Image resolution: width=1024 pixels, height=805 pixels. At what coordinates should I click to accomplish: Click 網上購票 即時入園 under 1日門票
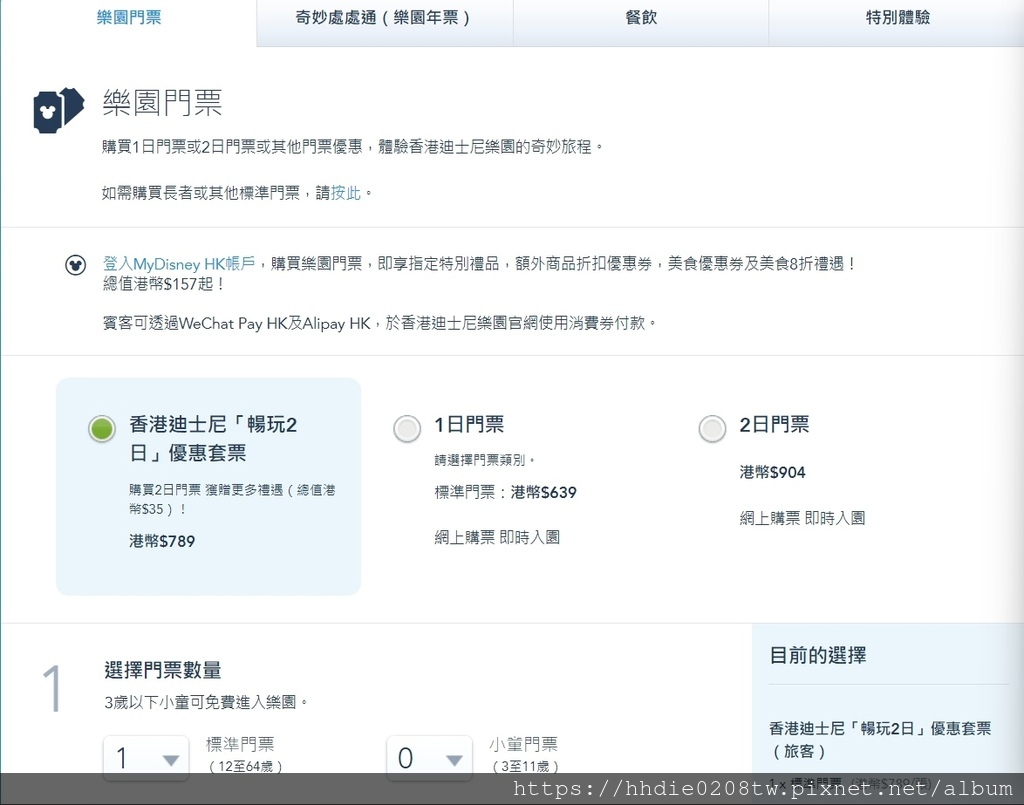coord(497,537)
